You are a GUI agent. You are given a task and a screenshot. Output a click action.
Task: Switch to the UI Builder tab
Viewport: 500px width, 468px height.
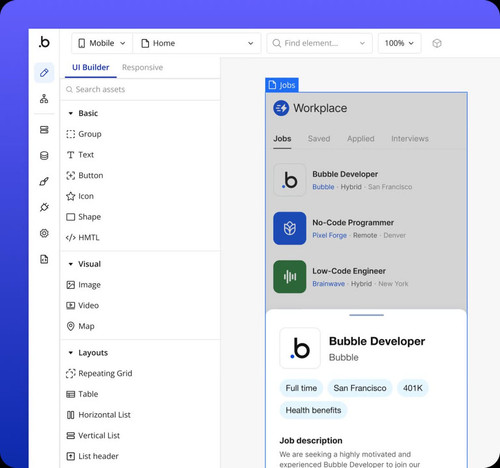[x=91, y=67]
